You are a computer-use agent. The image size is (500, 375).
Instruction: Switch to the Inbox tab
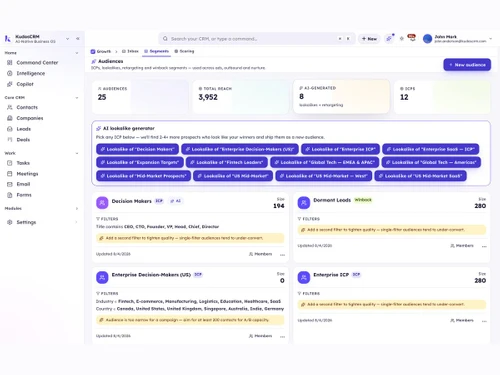pyautogui.click(x=130, y=51)
